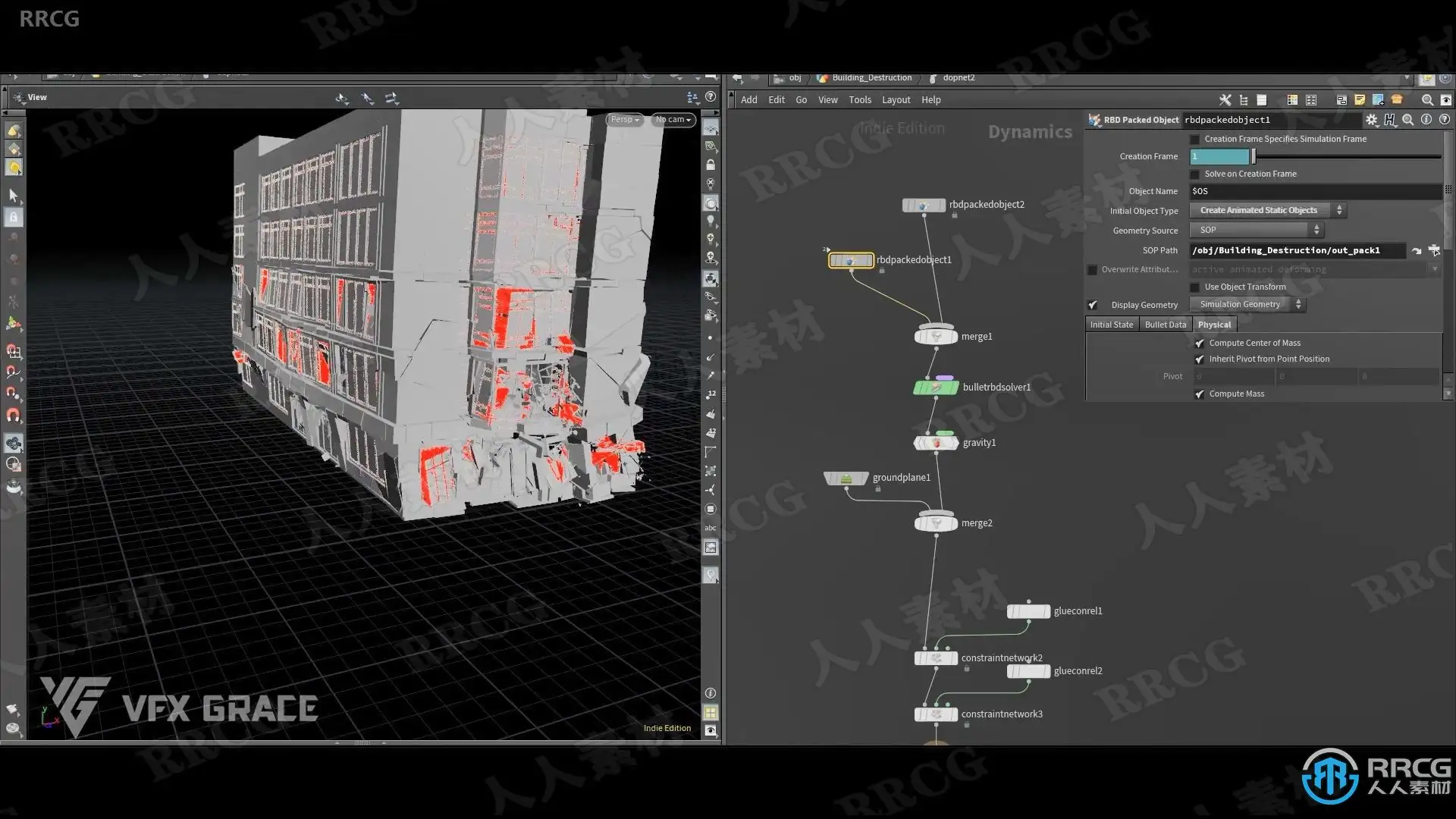The height and width of the screenshot is (819, 1456).
Task: Click the sticky note icon in network toolbar
Action: click(1360, 100)
